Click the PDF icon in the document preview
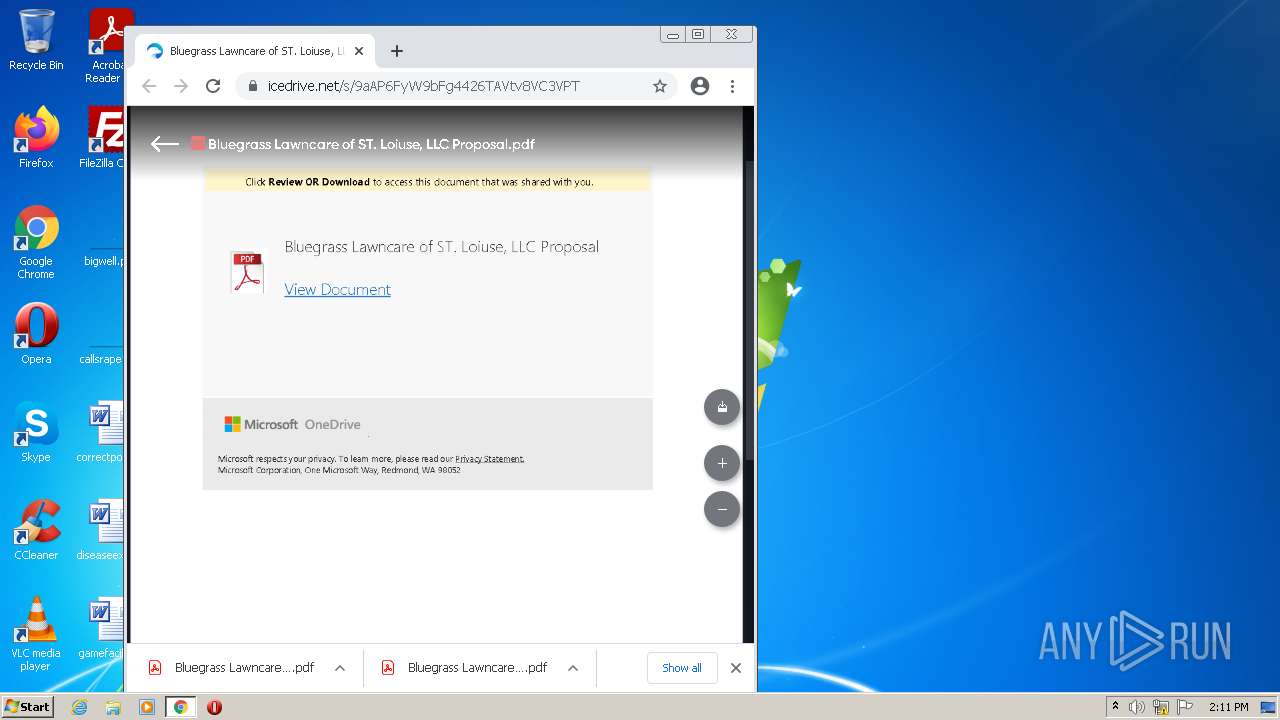Viewport: 1280px width, 720px height. pyautogui.click(x=247, y=272)
